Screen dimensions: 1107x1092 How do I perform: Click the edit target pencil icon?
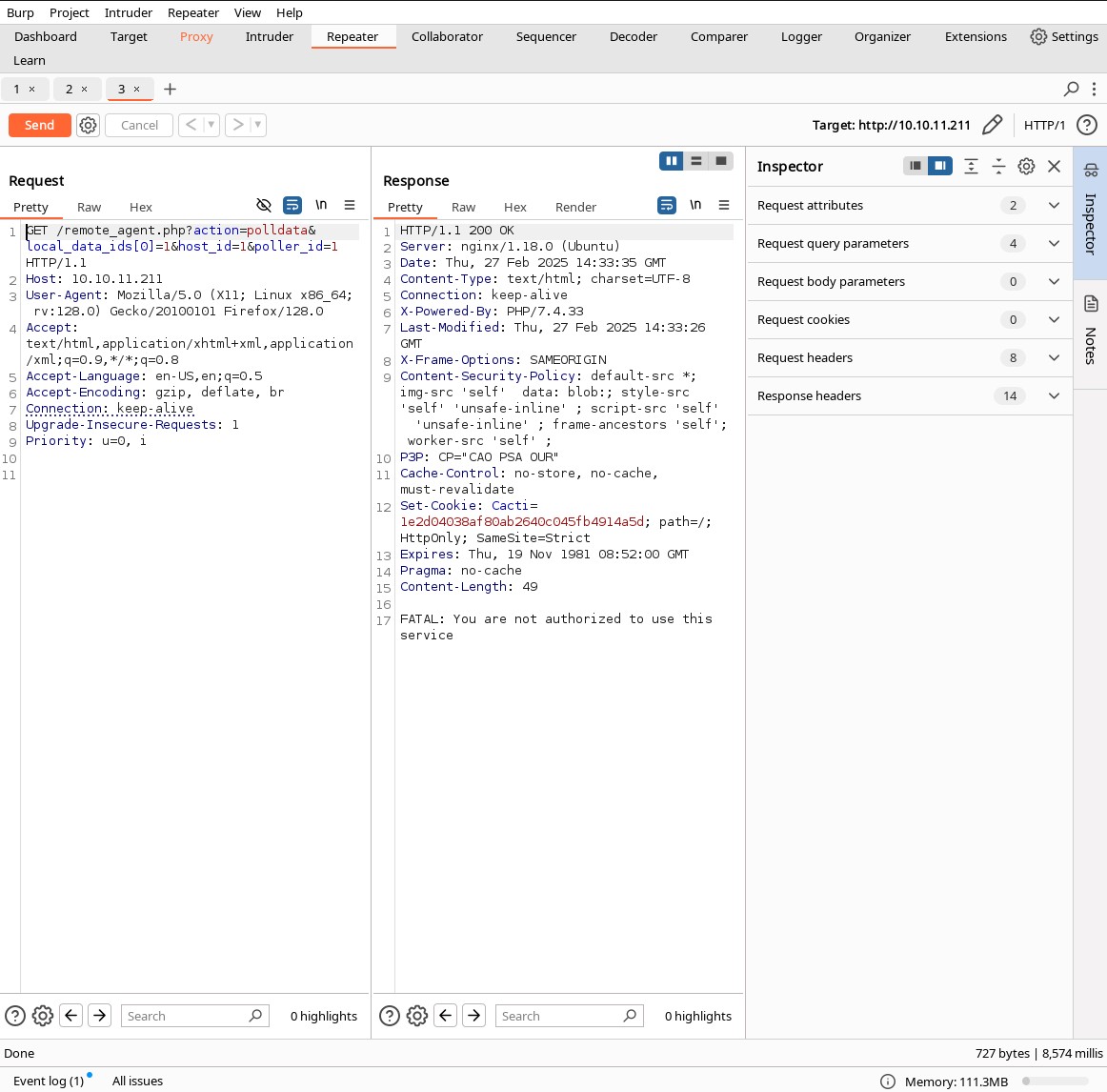click(x=992, y=125)
